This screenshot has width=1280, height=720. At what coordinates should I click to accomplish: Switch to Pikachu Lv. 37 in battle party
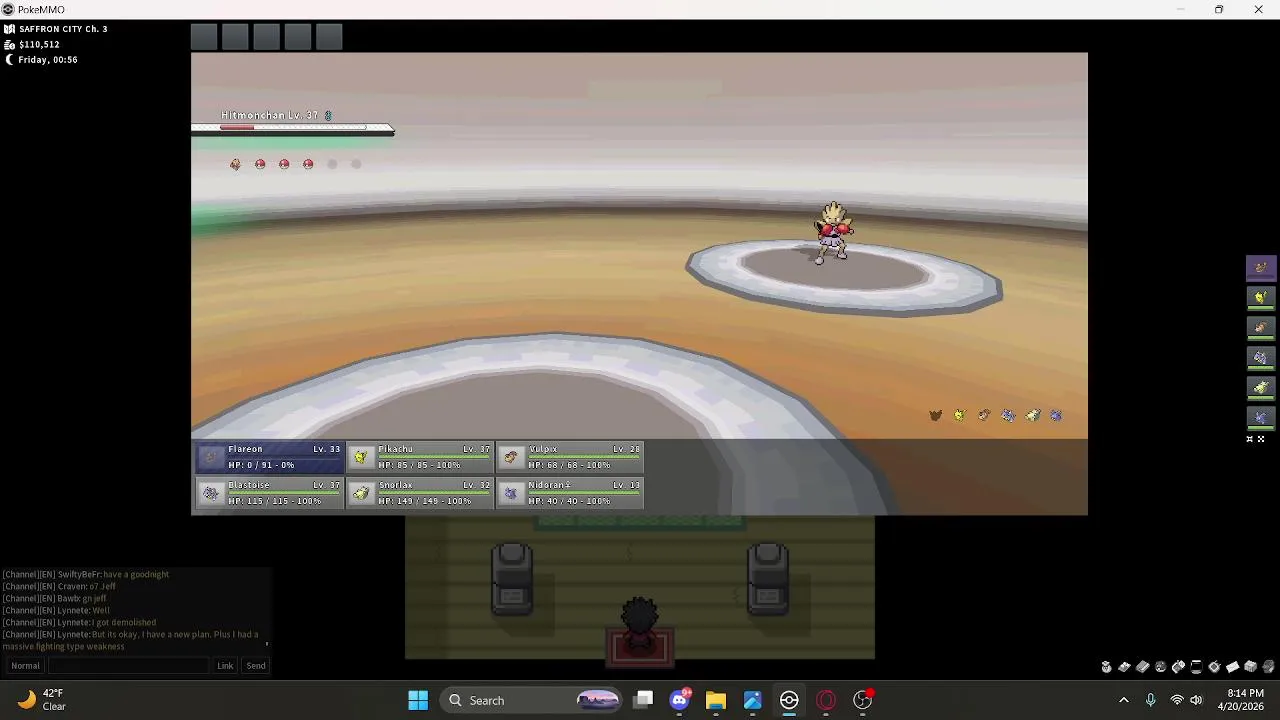coord(420,457)
